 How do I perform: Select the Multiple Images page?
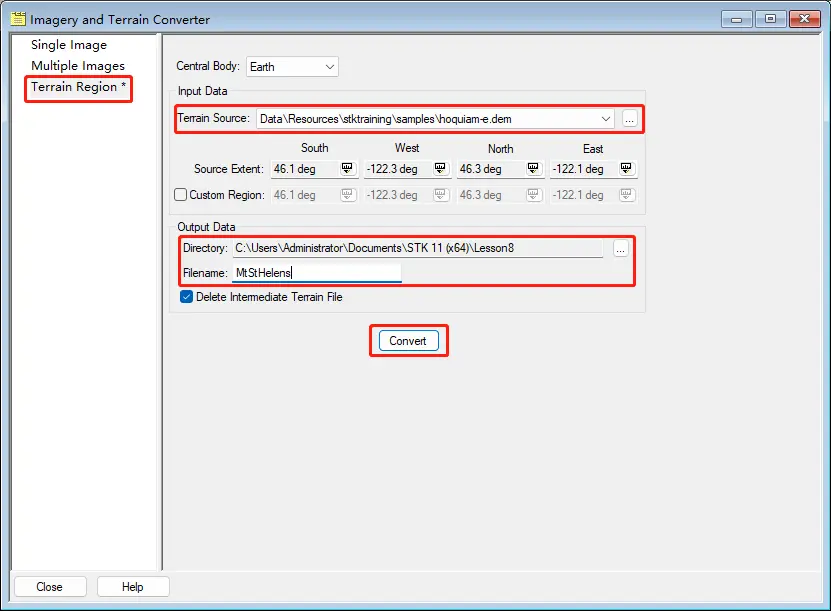[x=78, y=66]
